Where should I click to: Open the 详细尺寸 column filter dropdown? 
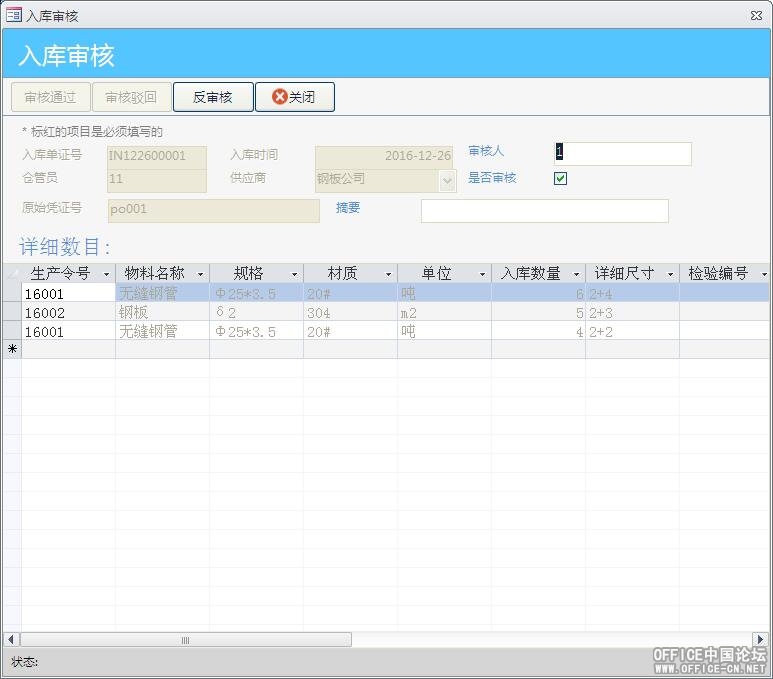tap(670, 274)
